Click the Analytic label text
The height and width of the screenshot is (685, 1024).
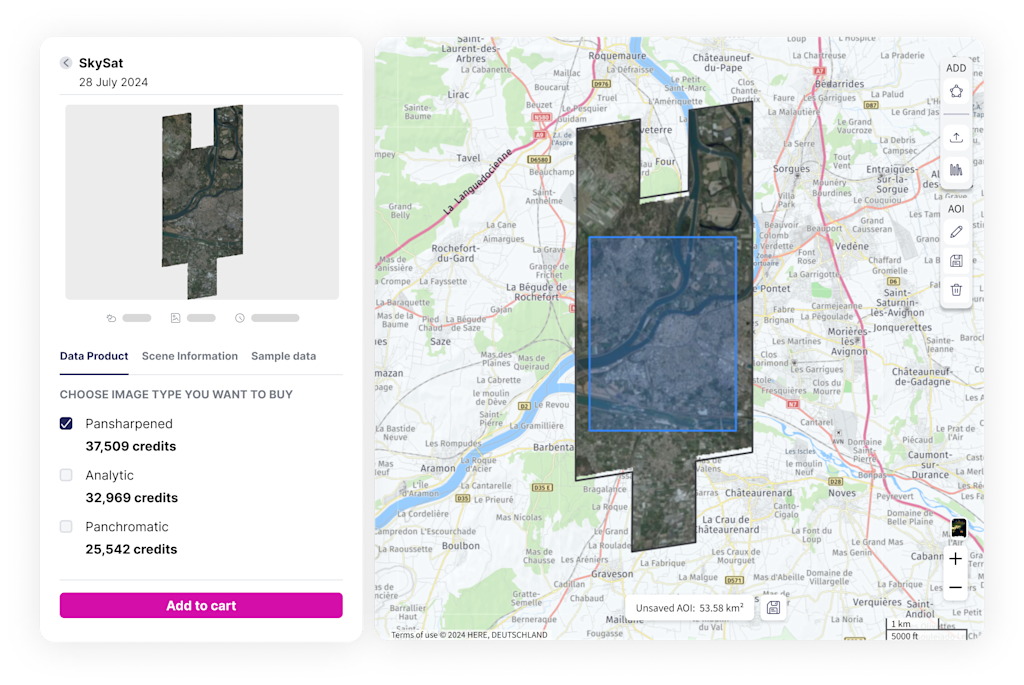click(110, 475)
